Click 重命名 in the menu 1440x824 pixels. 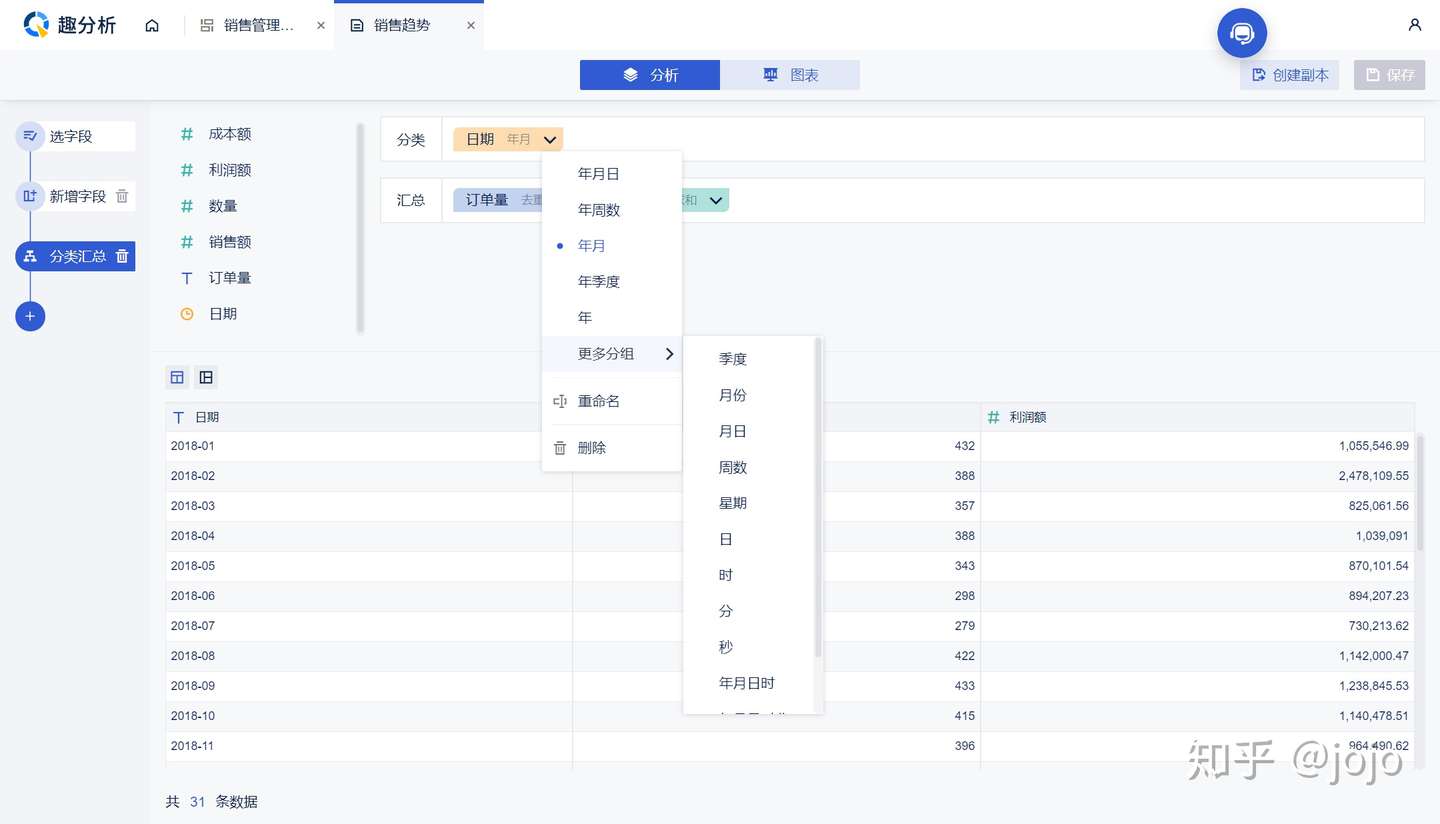tap(612, 401)
